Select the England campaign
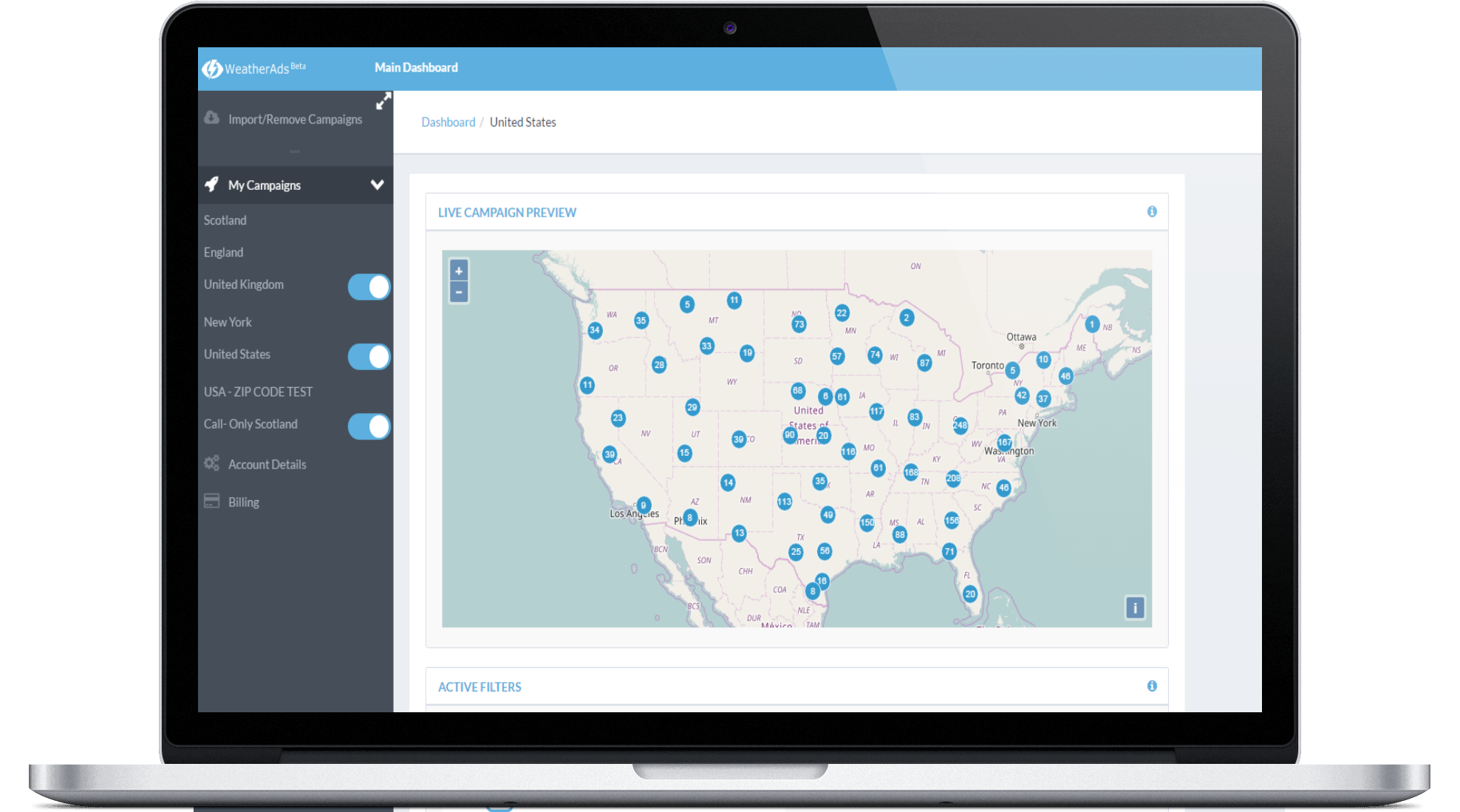Screen dimensions: 1460x812 coord(223,252)
